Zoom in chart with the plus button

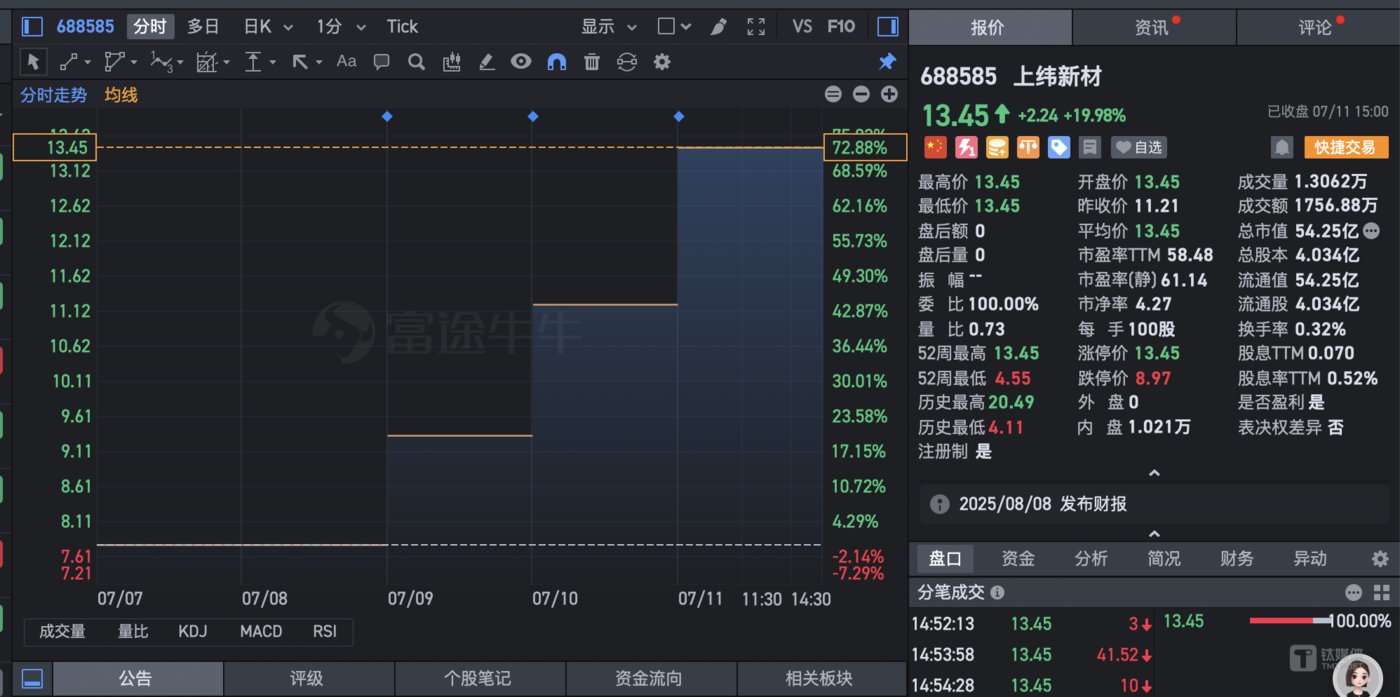(889, 95)
